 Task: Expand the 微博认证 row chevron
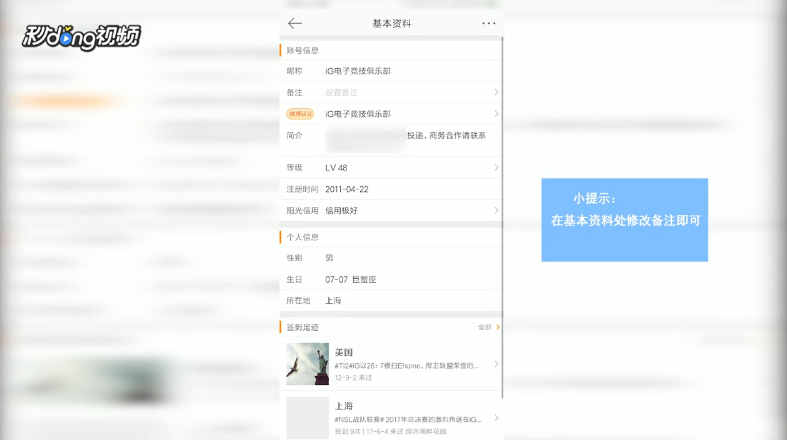pos(496,114)
